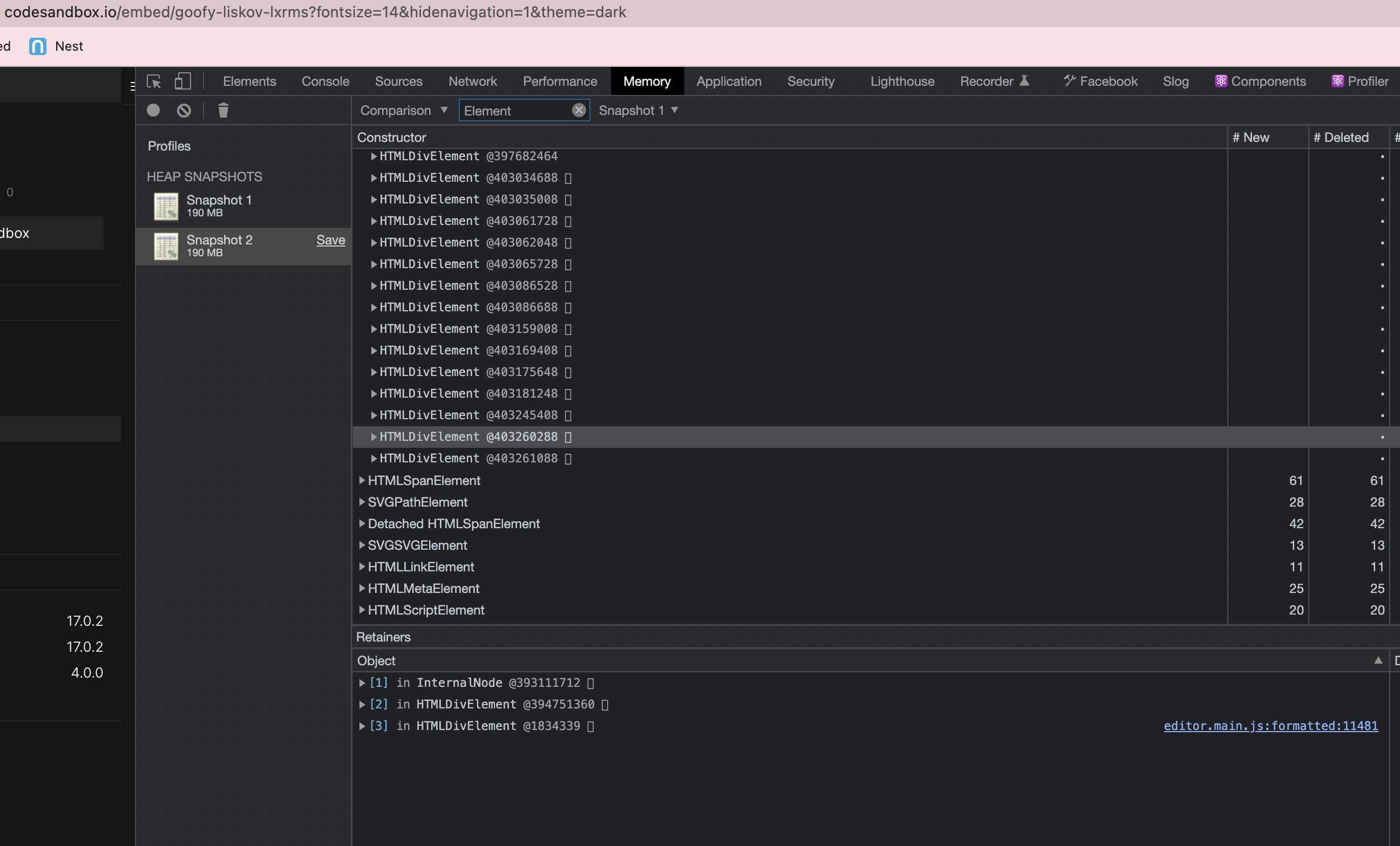Click the record heap snapshot circle icon

click(153, 110)
